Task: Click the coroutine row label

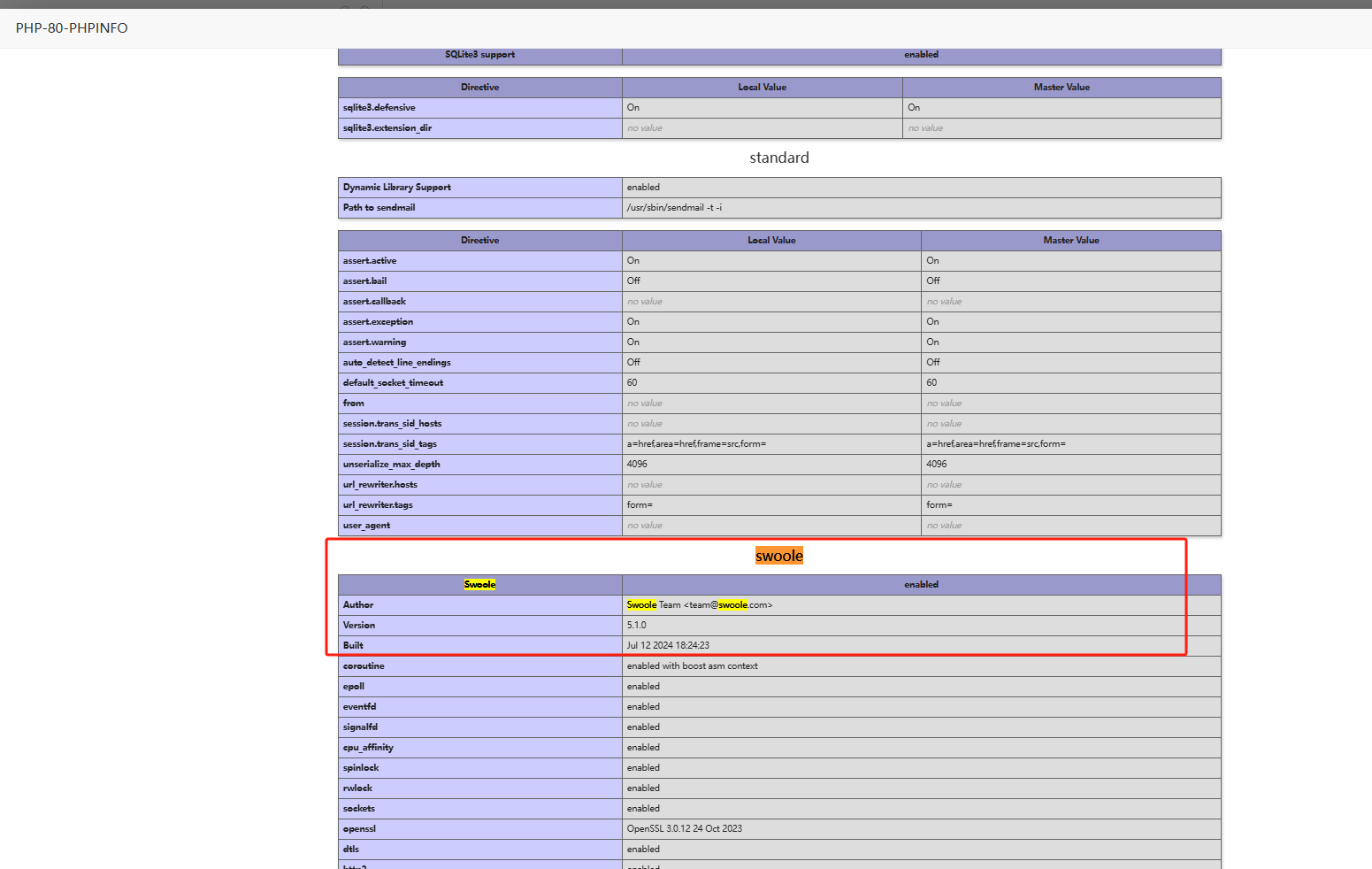Action: [364, 666]
